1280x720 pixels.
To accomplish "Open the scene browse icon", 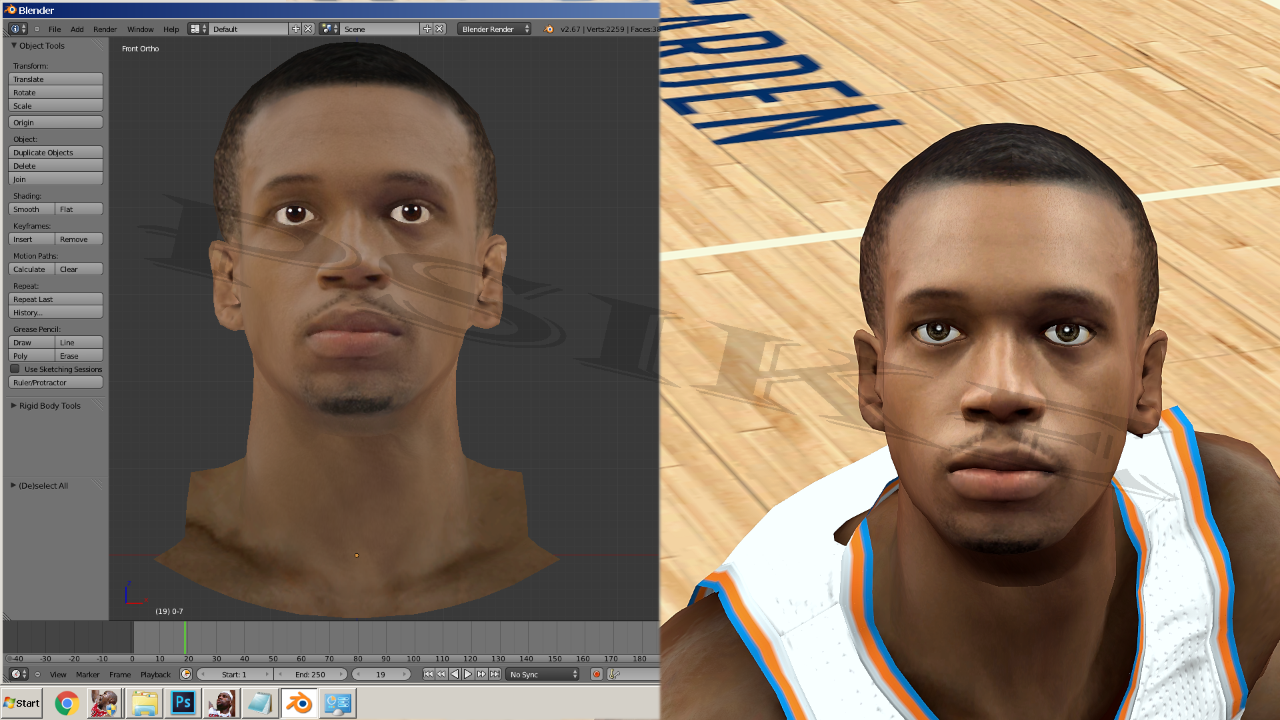I will [x=330, y=29].
